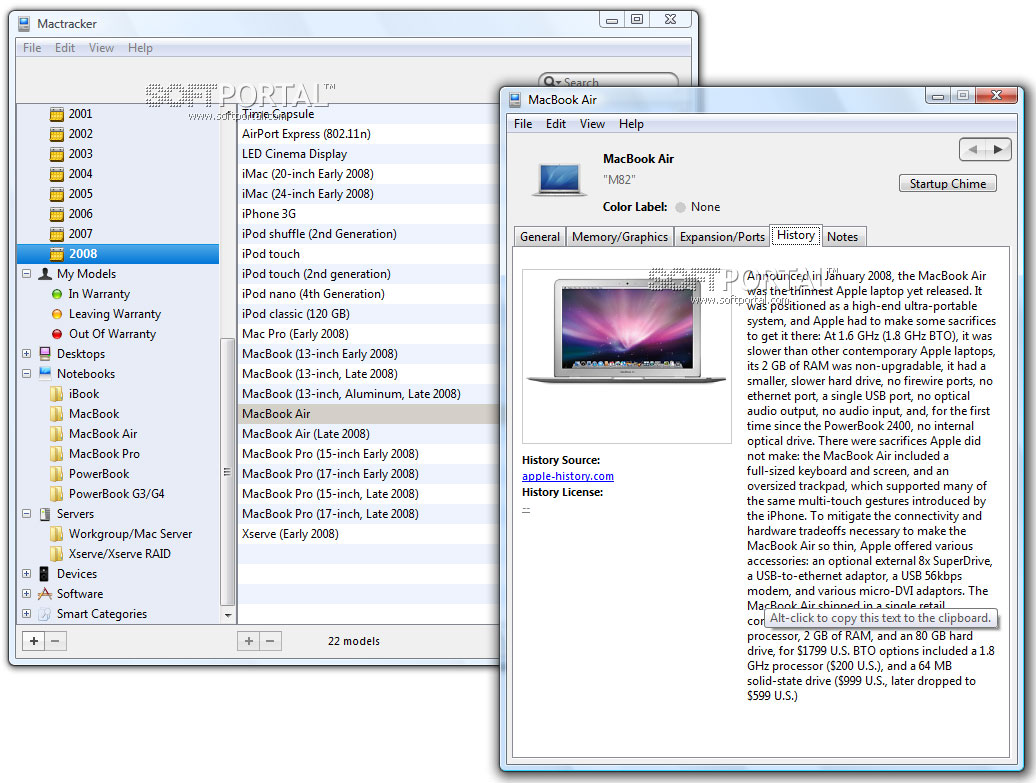Click the red Out Of Warranty icon
1036x783 pixels.
(57, 334)
